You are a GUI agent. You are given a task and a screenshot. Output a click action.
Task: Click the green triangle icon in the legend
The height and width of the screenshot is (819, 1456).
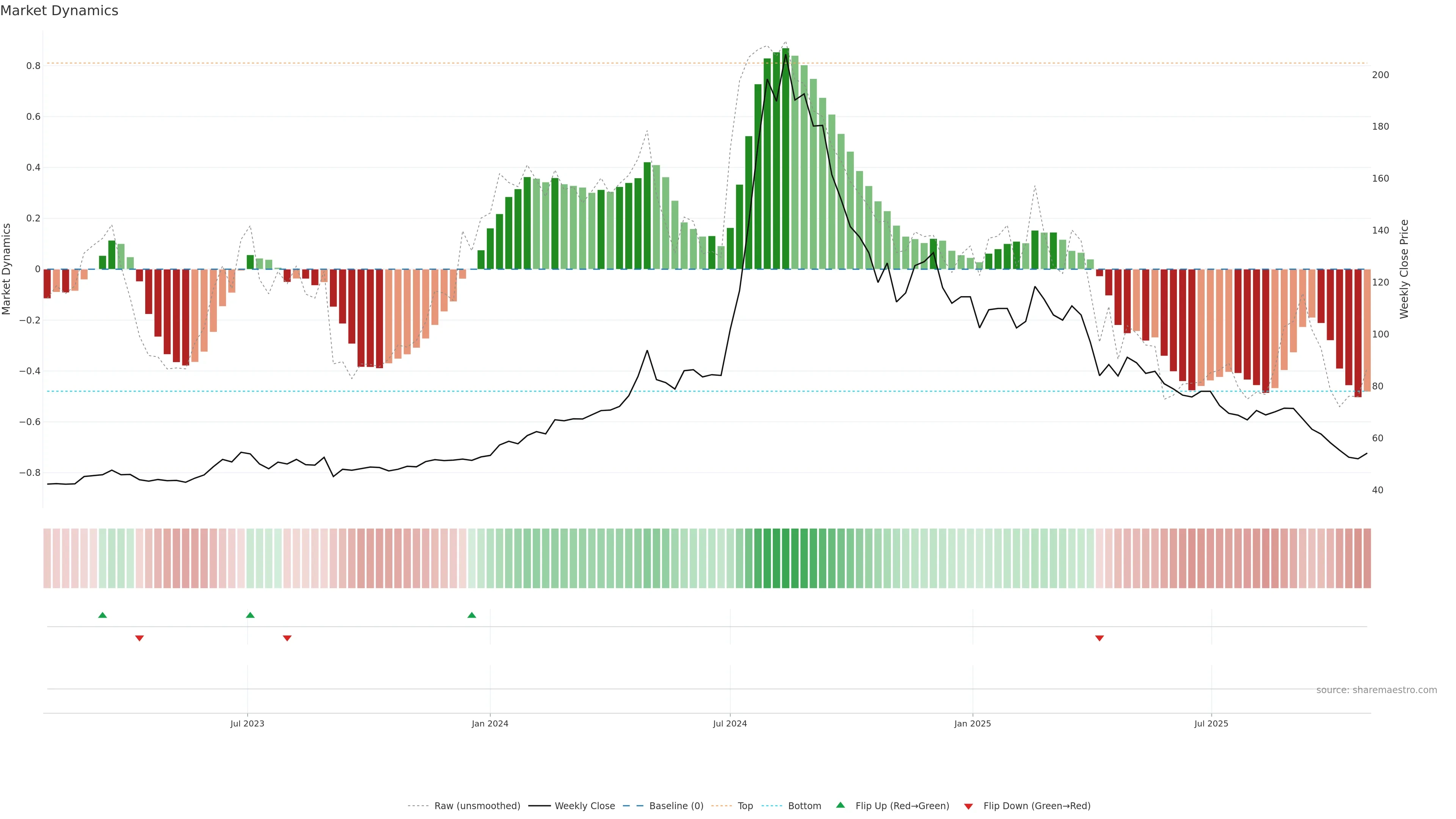point(841,805)
